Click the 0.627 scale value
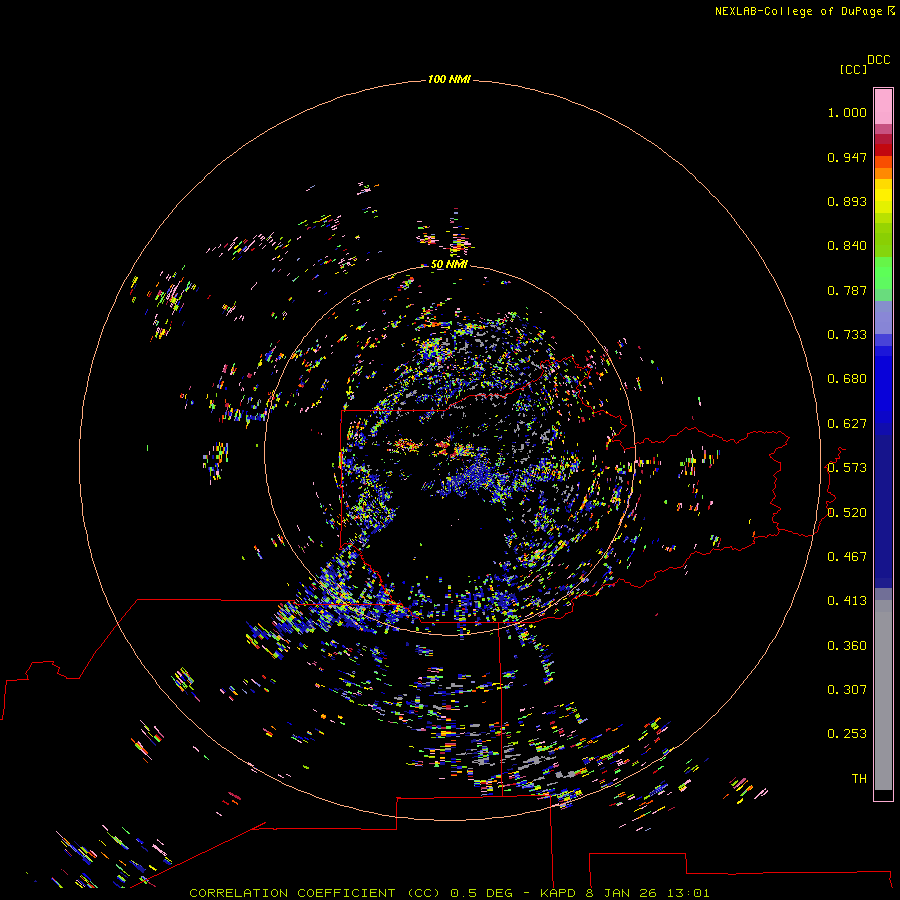Viewport: 900px width, 900px height. tap(847, 424)
